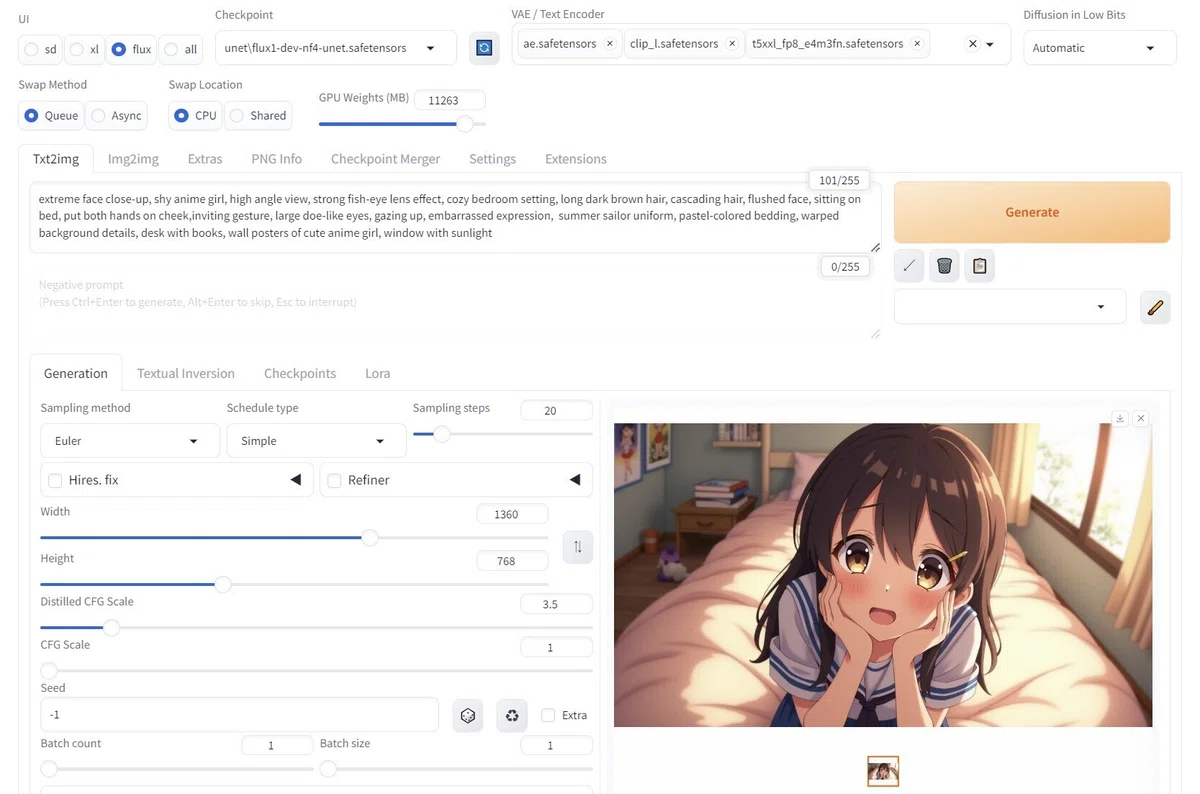Click into the positive prompt text area
This screenshot has height=794, width=1200.
click(455, 217)
